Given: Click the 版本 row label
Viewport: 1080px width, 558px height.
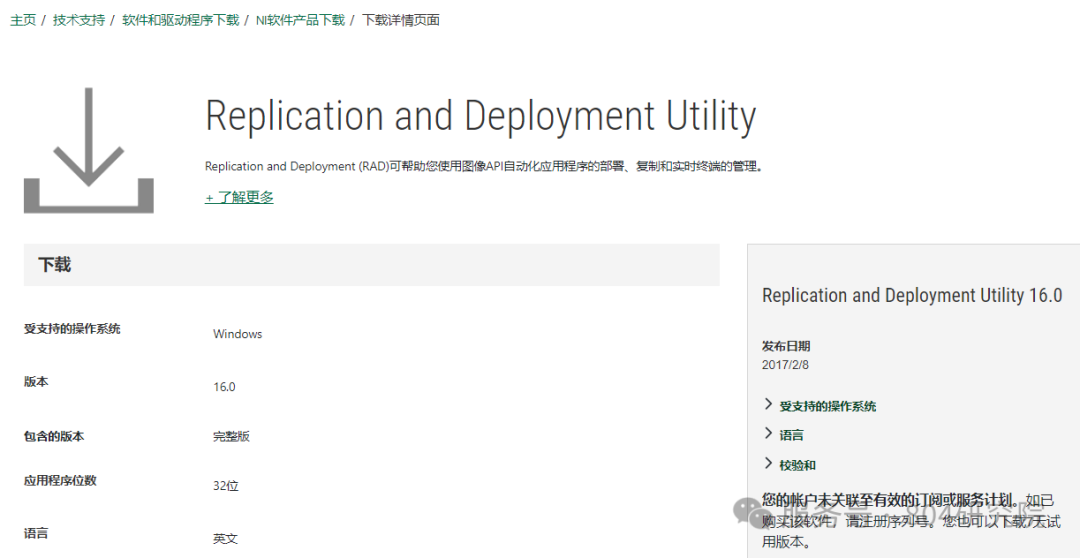Looking at the screenshot, I should pos(36,382).
